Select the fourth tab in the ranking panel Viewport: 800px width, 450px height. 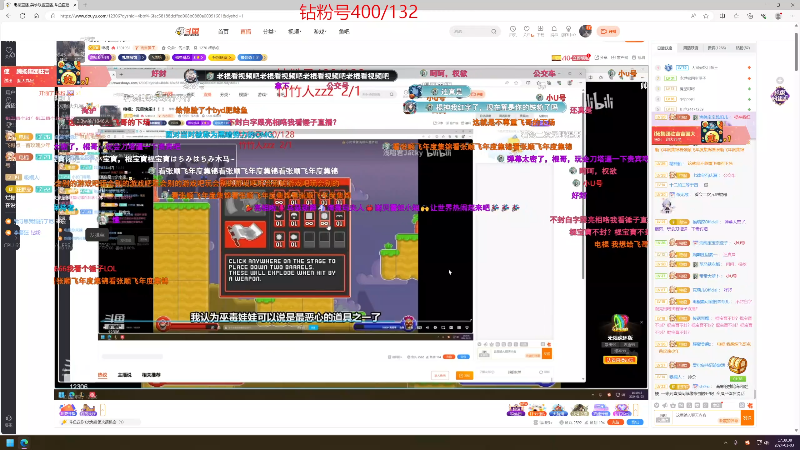pyautogui.click(x=742, y=48)
